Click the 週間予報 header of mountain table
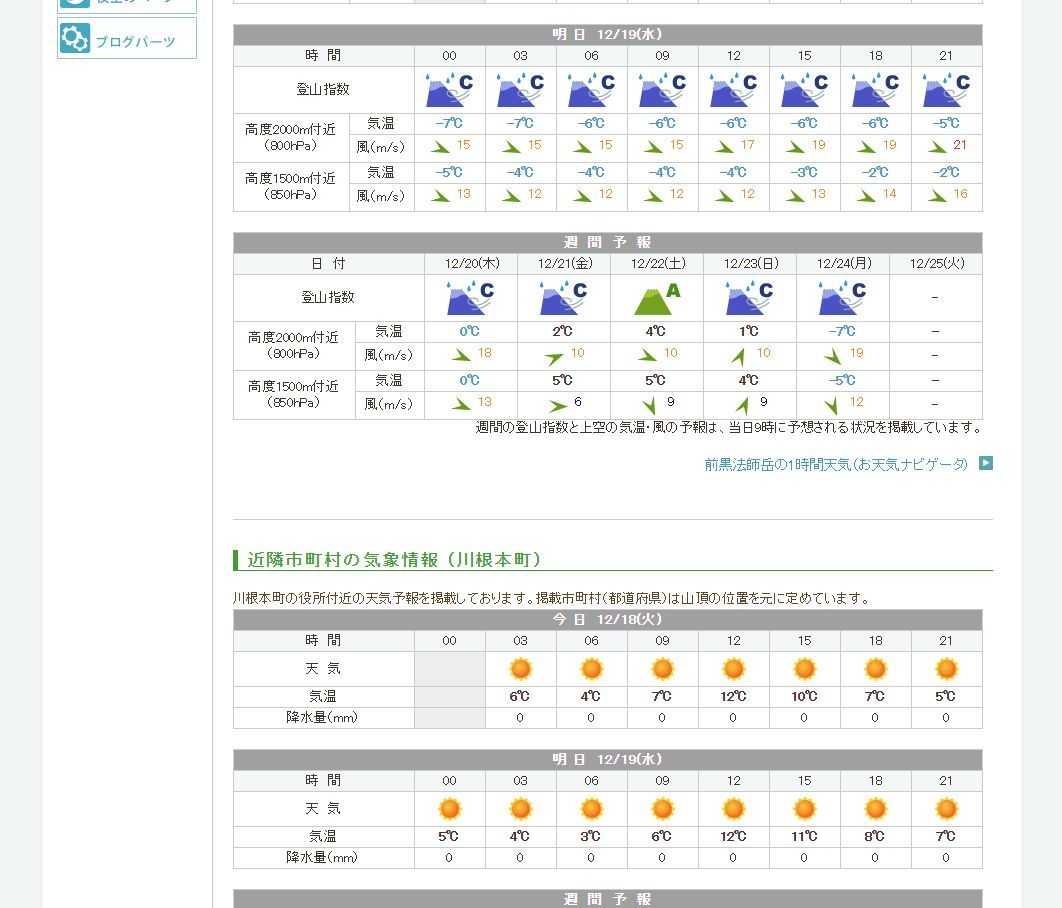The image size is (1062, 908). [x=607, y=243]
